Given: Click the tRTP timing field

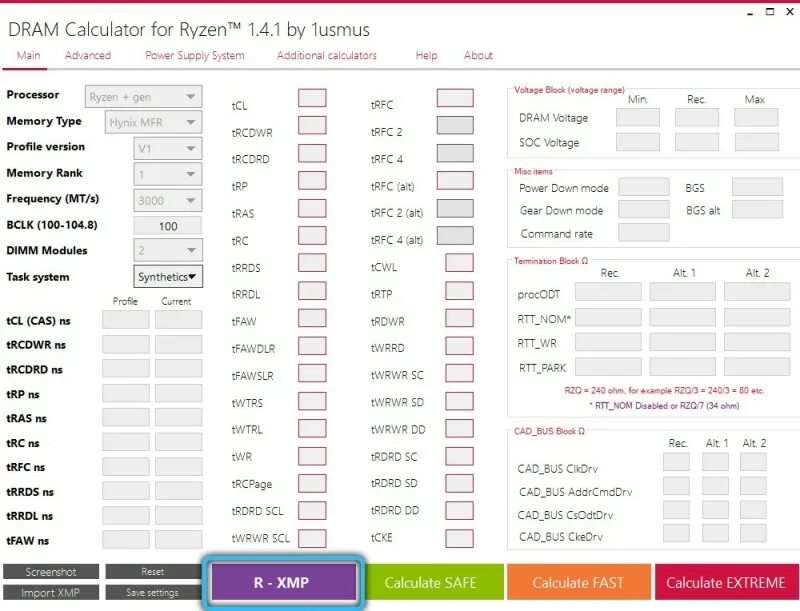Looking at the screenshot, I should click(x=459, y=291).
